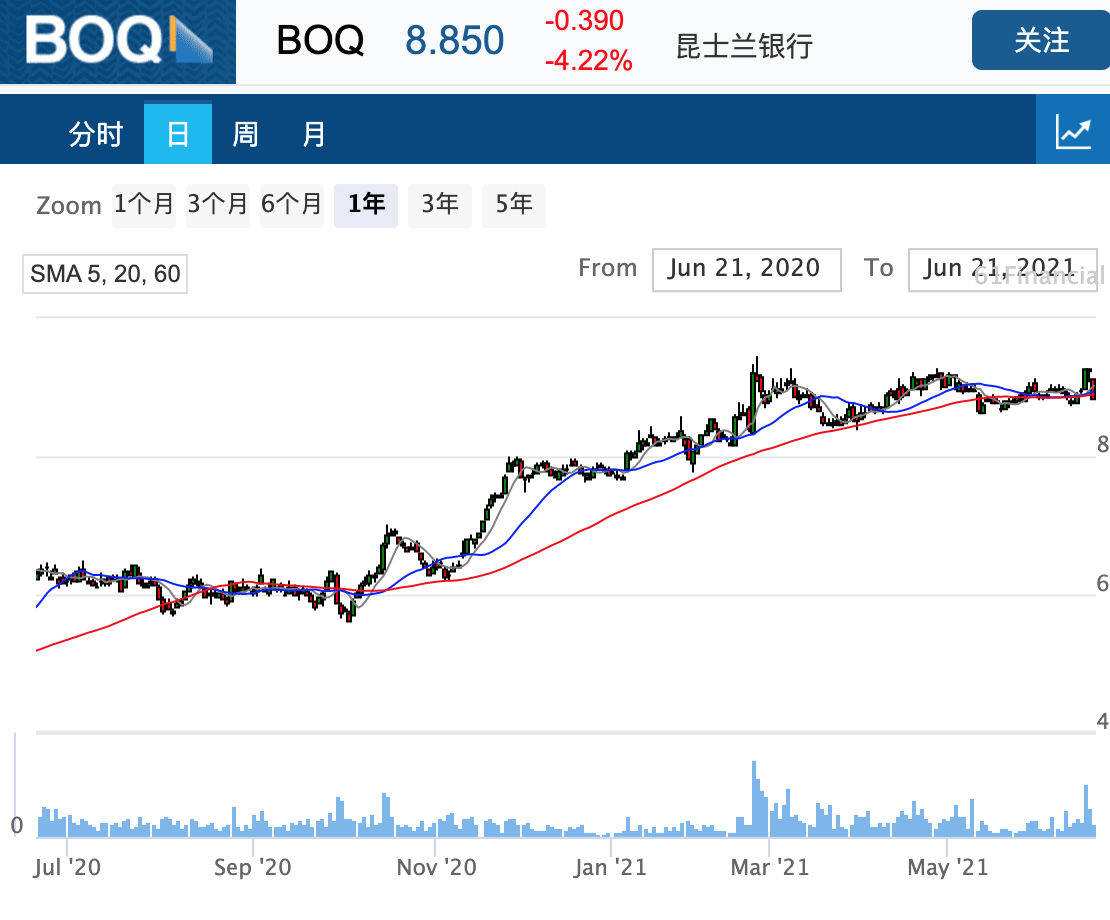This screenshot has height=920, width=1110.
Task: Click the Jan '21 axis label
Action: pos(610,868)
